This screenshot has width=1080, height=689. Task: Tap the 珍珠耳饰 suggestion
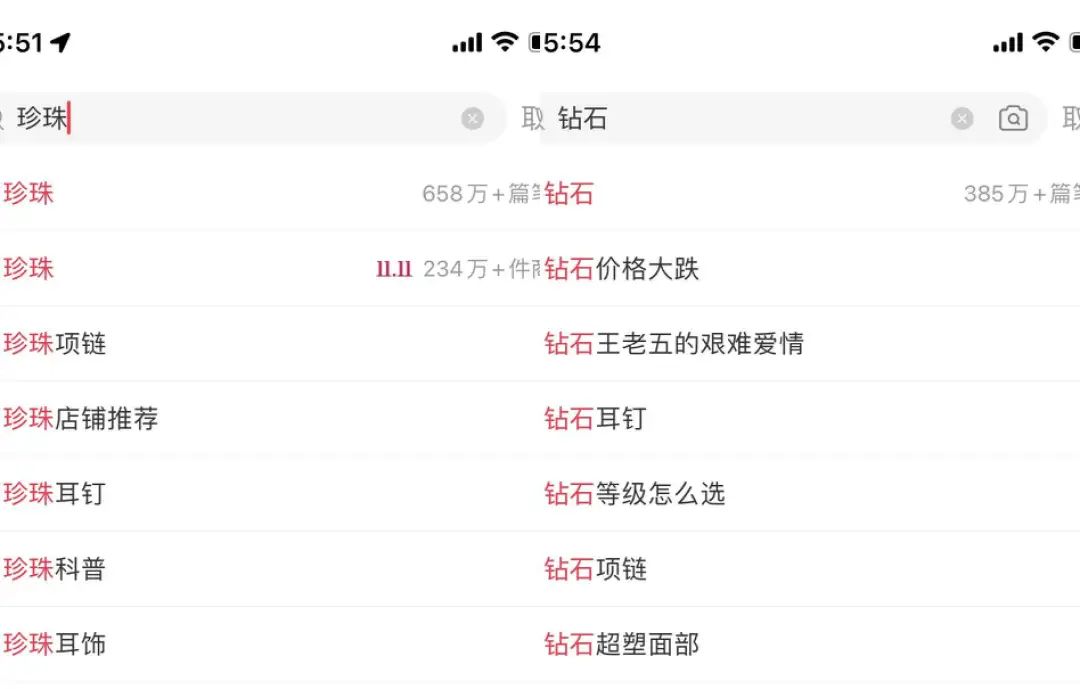[56, 644]
